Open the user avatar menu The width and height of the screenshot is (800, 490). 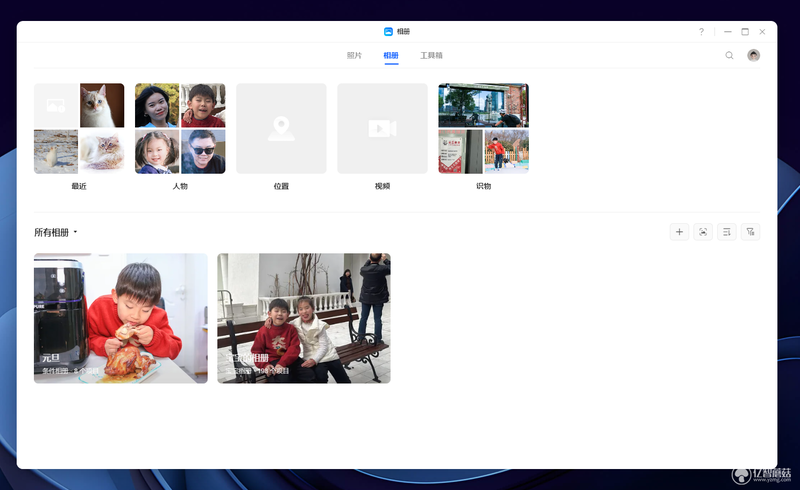[754, 55]
